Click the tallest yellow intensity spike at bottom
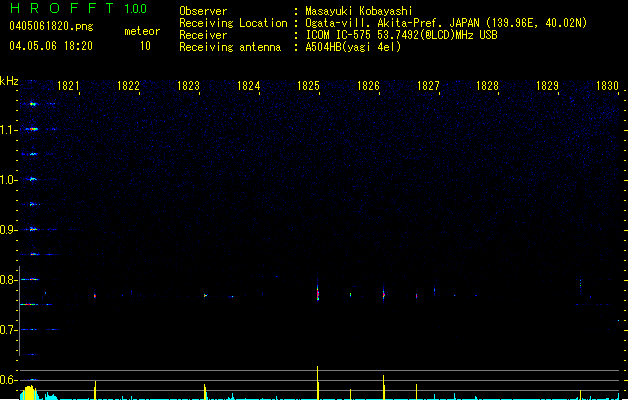The image size is (629, 400). coord(318,383)
